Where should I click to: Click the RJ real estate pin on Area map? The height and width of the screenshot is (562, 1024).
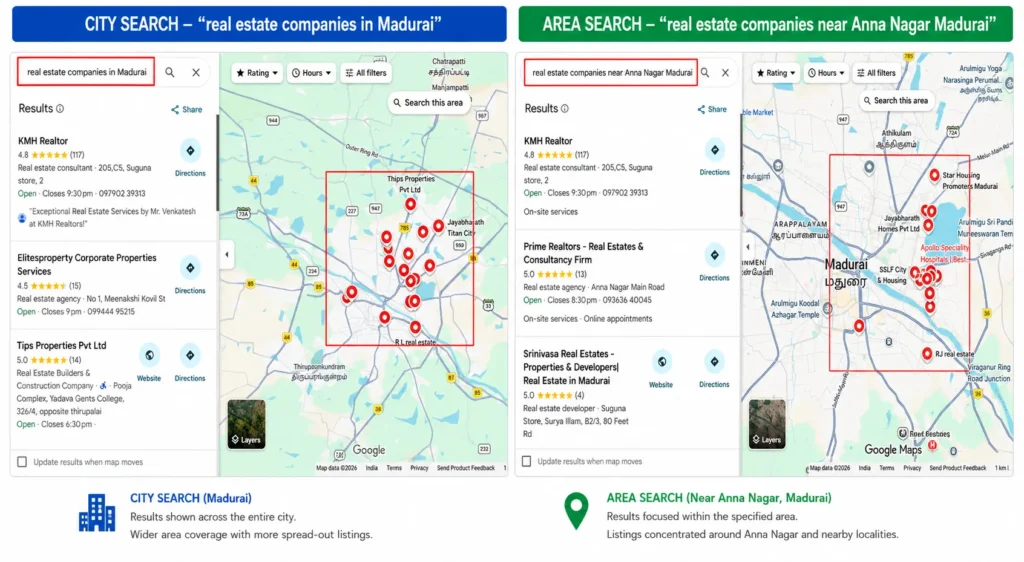click(x=927, y=353)
